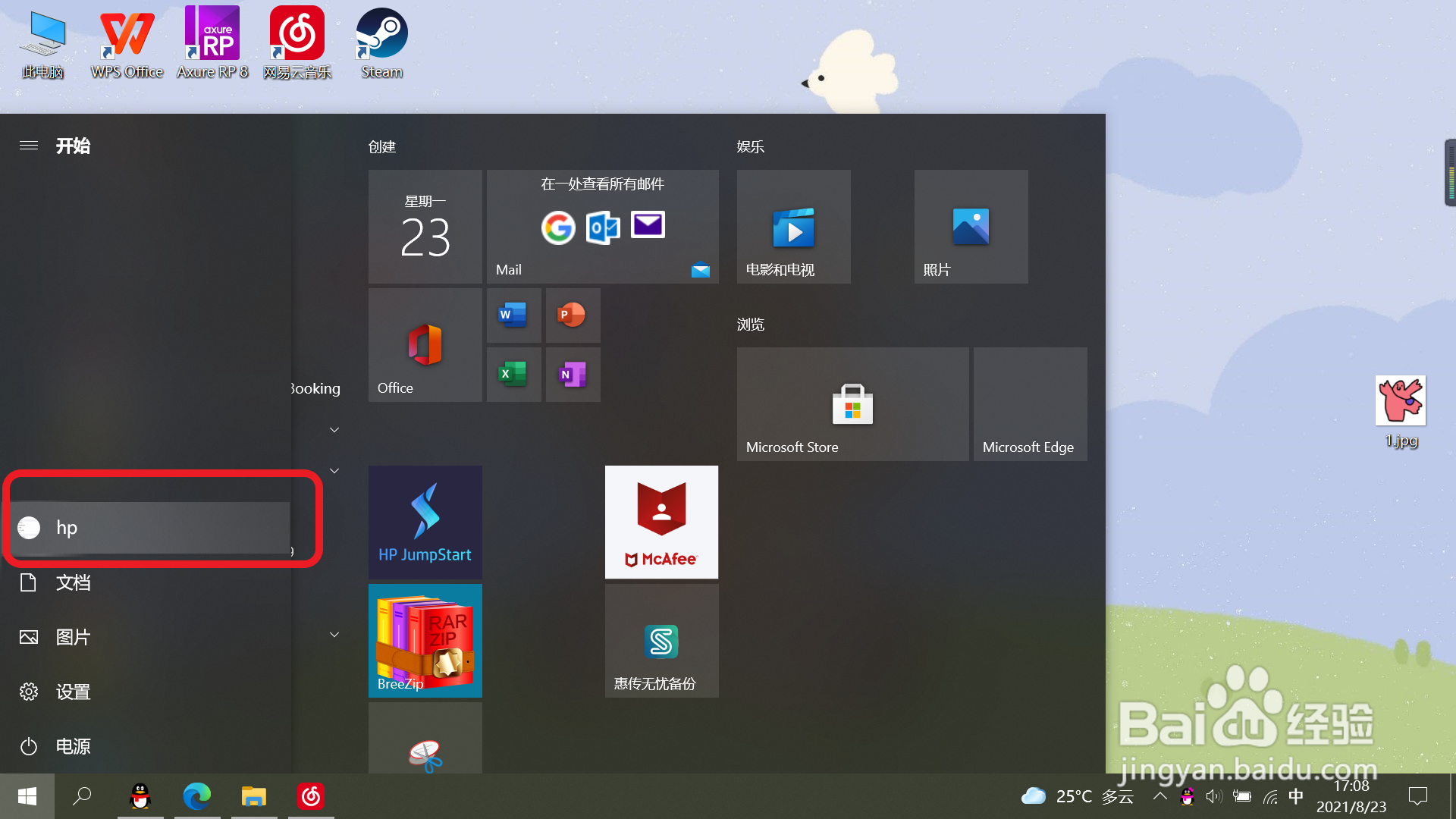Image resolution: width=1456 pixels, height=819 pixels.
Task: Expand the app list chevron below Booking
Action: 334,430
